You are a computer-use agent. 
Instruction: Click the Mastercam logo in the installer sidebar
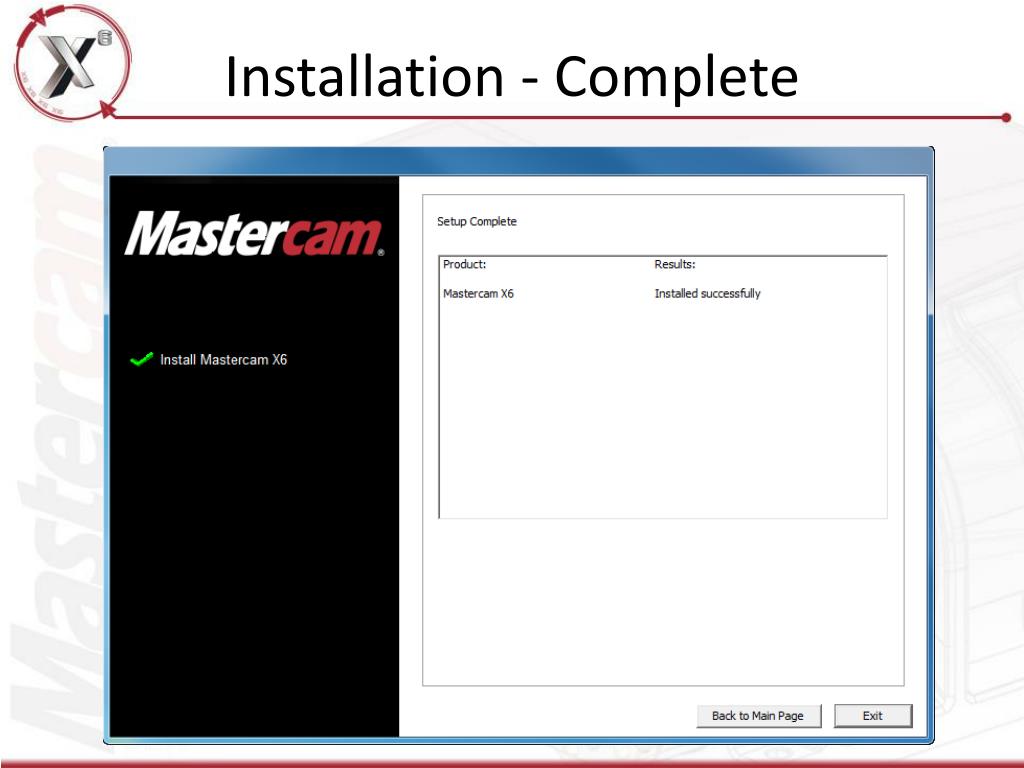(x=254, y=234)
